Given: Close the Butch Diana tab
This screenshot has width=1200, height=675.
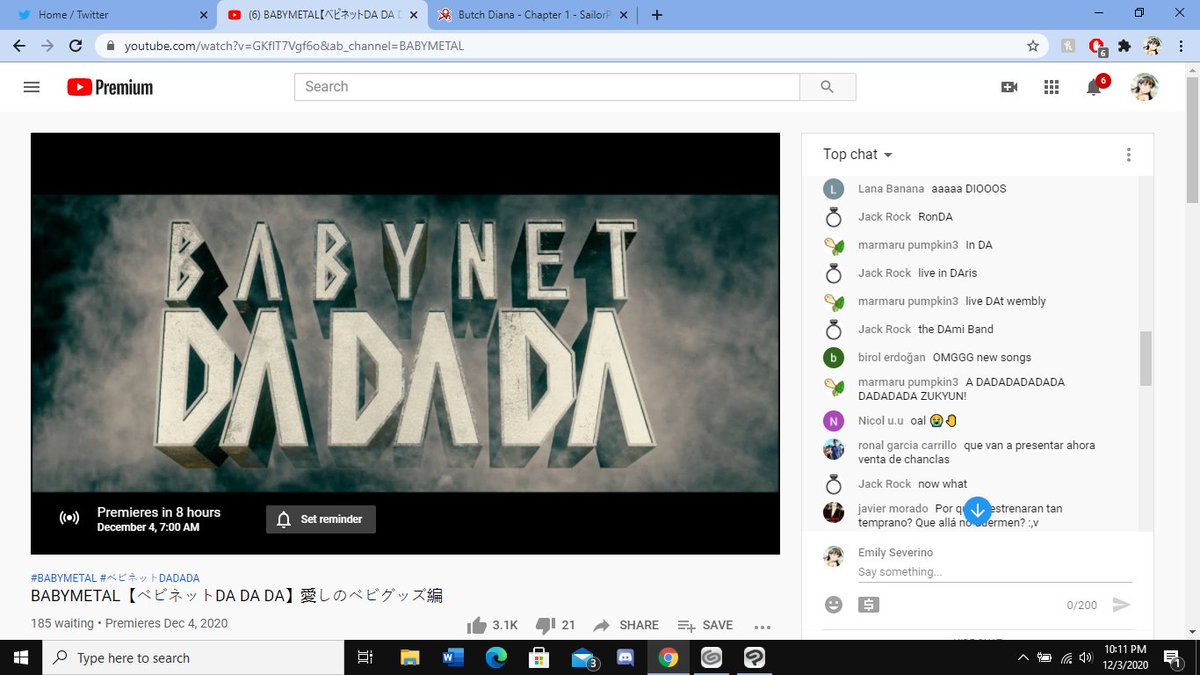Looking at the screenshot, I should [624, 15].
